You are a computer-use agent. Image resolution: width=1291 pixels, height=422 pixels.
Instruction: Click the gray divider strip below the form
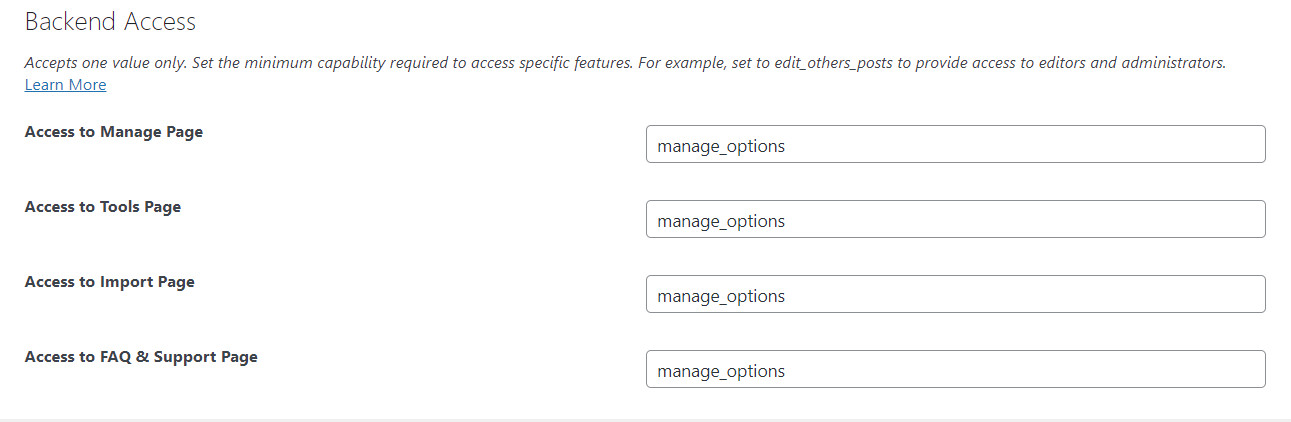[x=645, y=420]
